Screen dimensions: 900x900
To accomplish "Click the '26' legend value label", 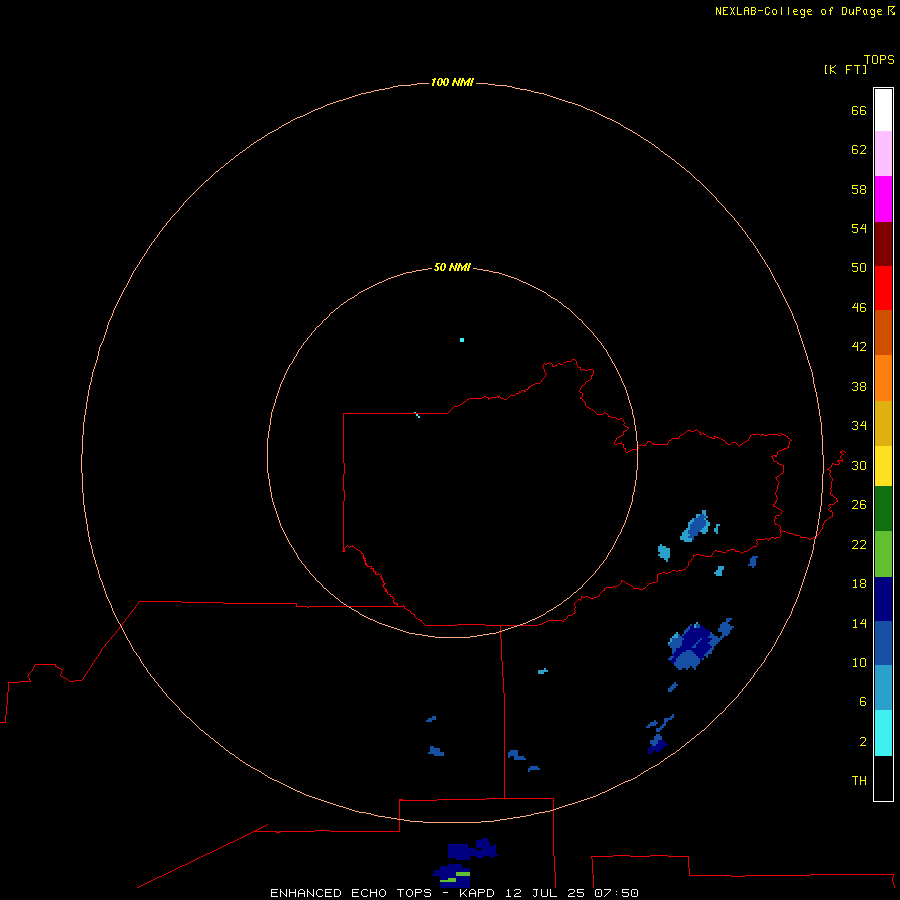I will [x=859, y=505].
